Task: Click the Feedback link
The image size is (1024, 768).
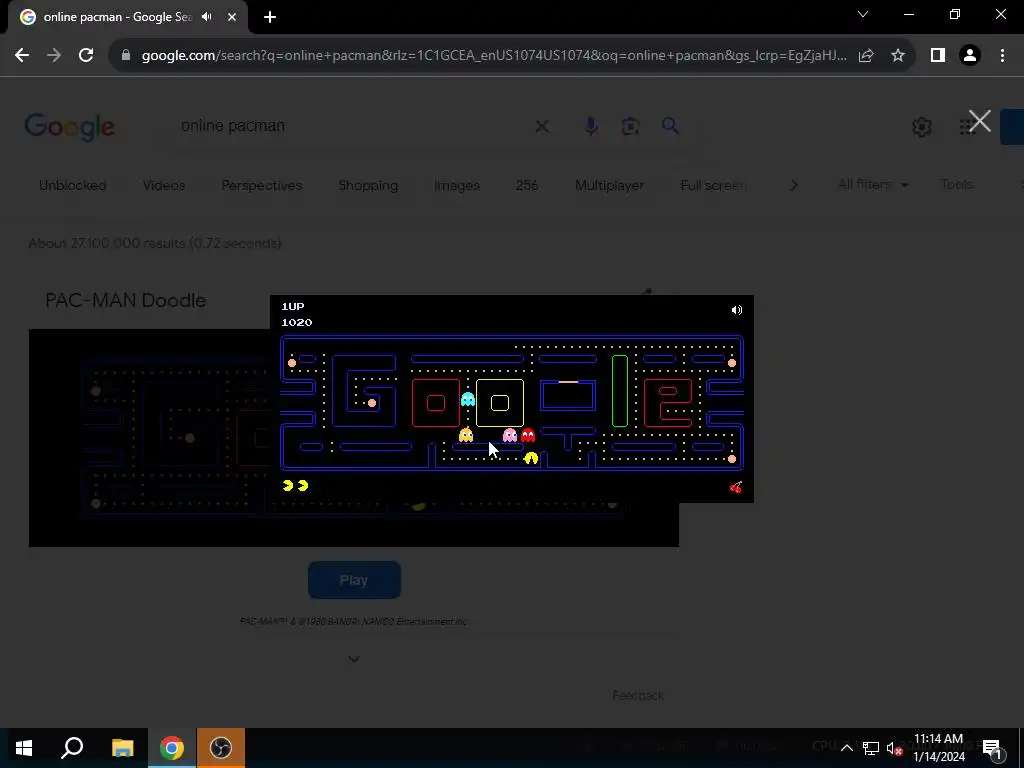Action: [x=638, y=696]
